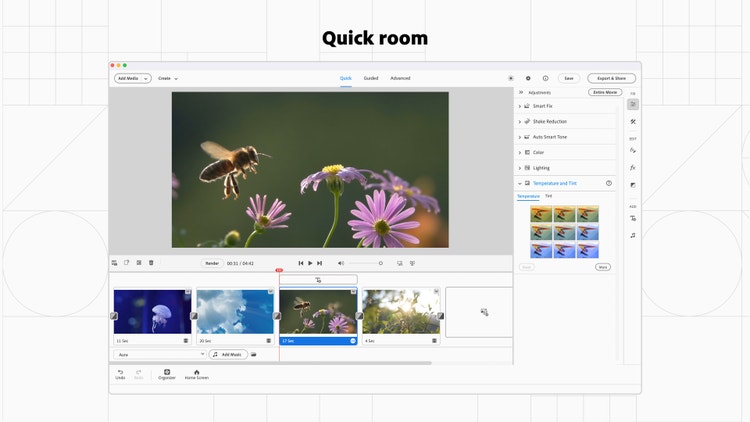Switch to the Quick tab
Viewport: 750px width, 422px height.
[x=346, y=78]
